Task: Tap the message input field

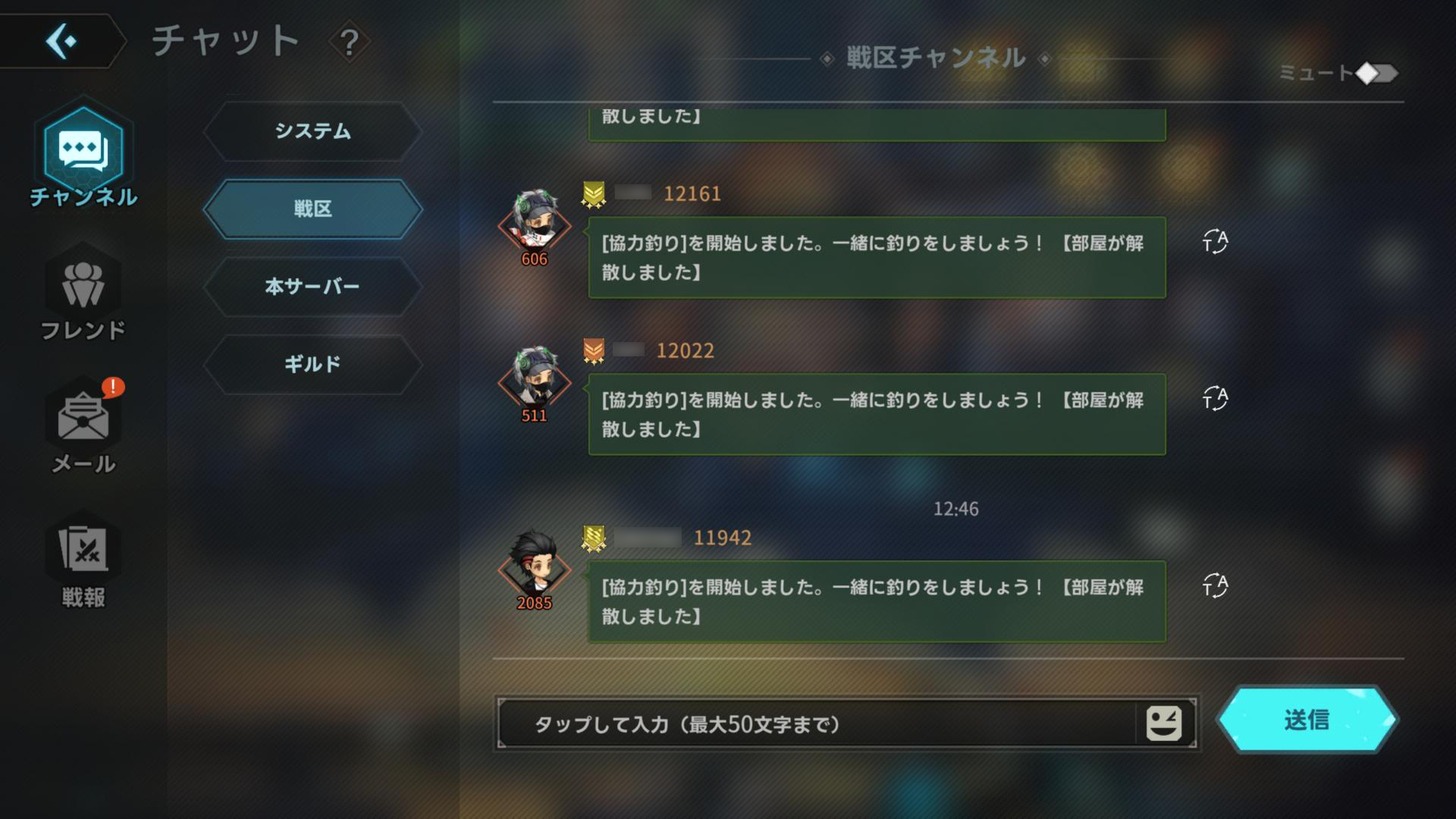Action: (817, 724)
